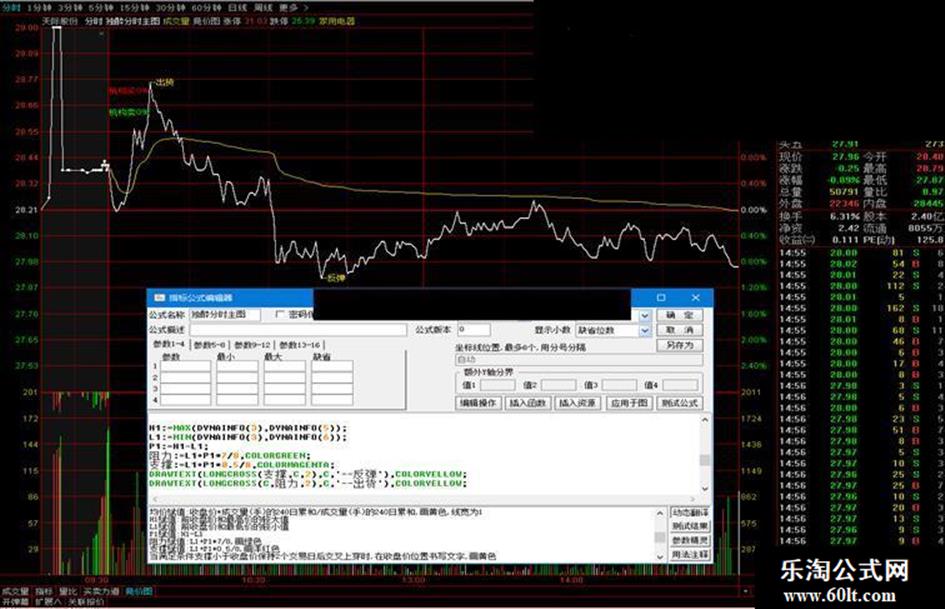
Task: Switch to the 15分钟 chart period tab
Action: click(x=134, y=7)
